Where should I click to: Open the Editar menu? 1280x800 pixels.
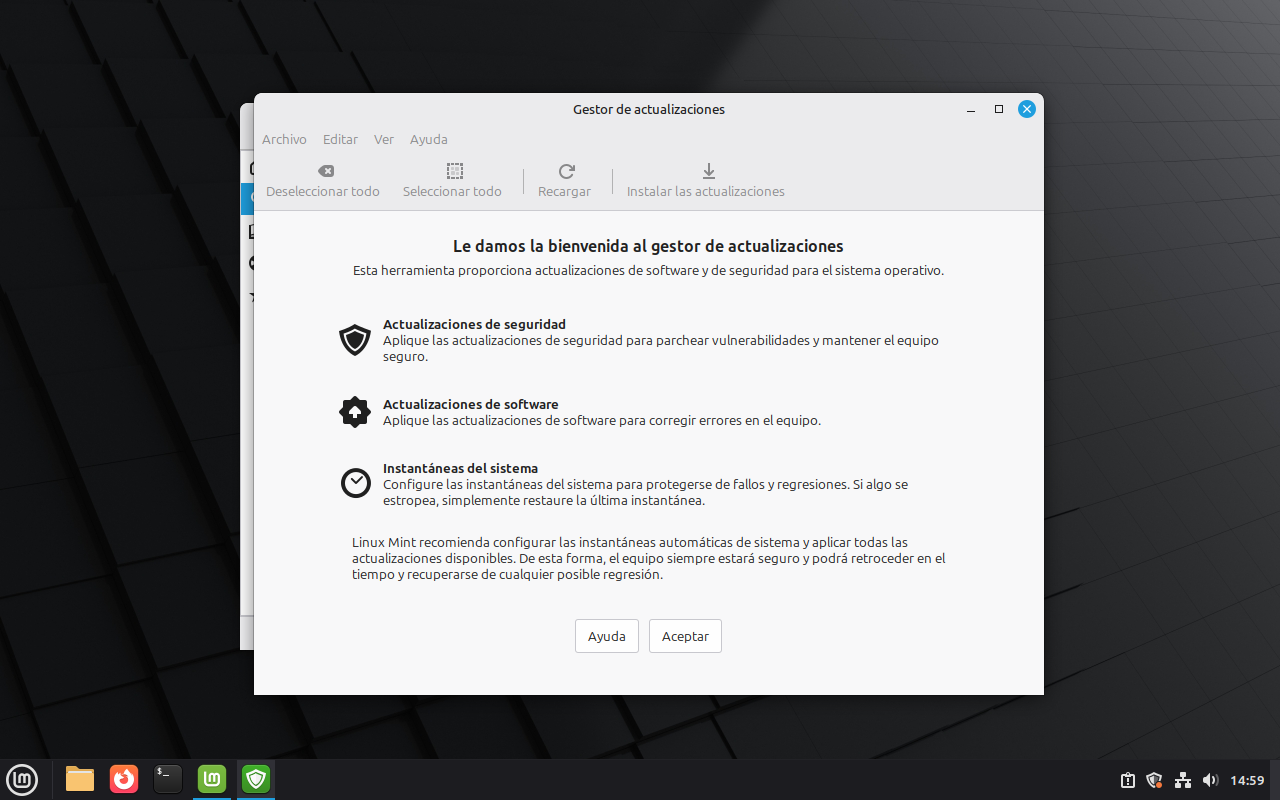[340, 139]
